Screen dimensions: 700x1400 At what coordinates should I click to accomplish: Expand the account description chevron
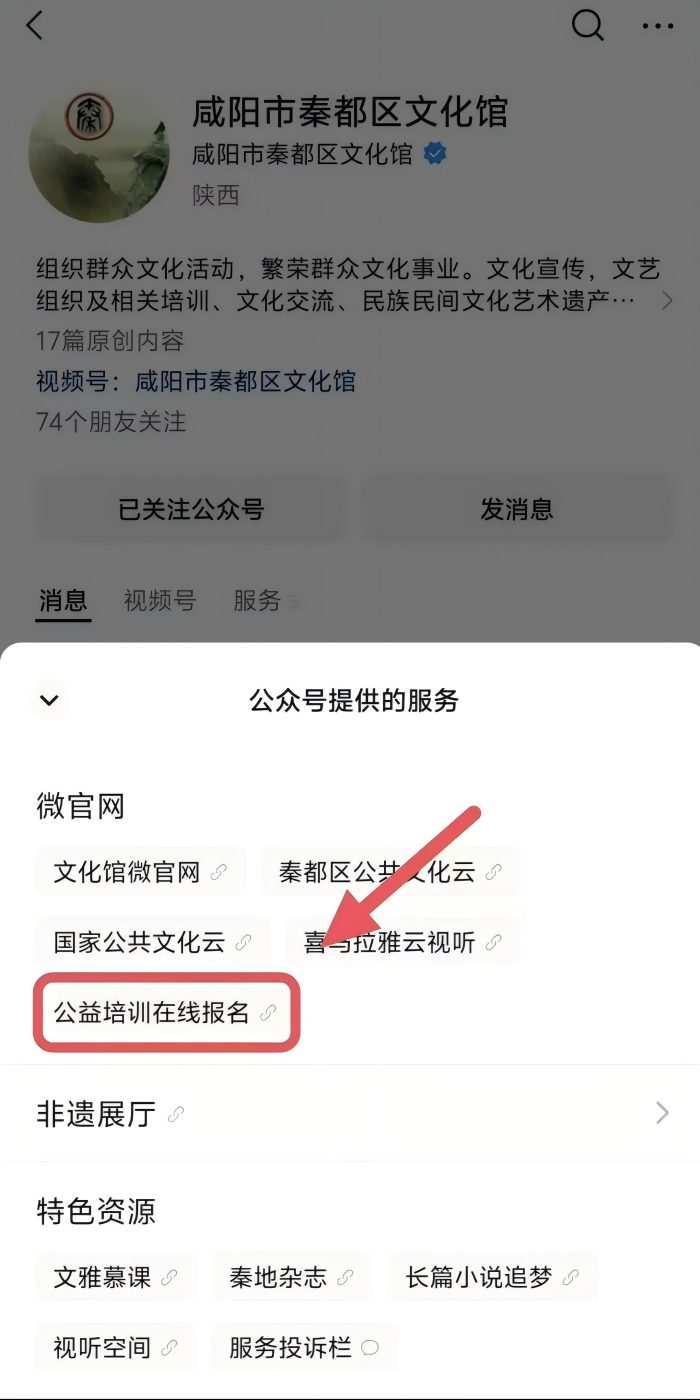click(x=667, y=299)
